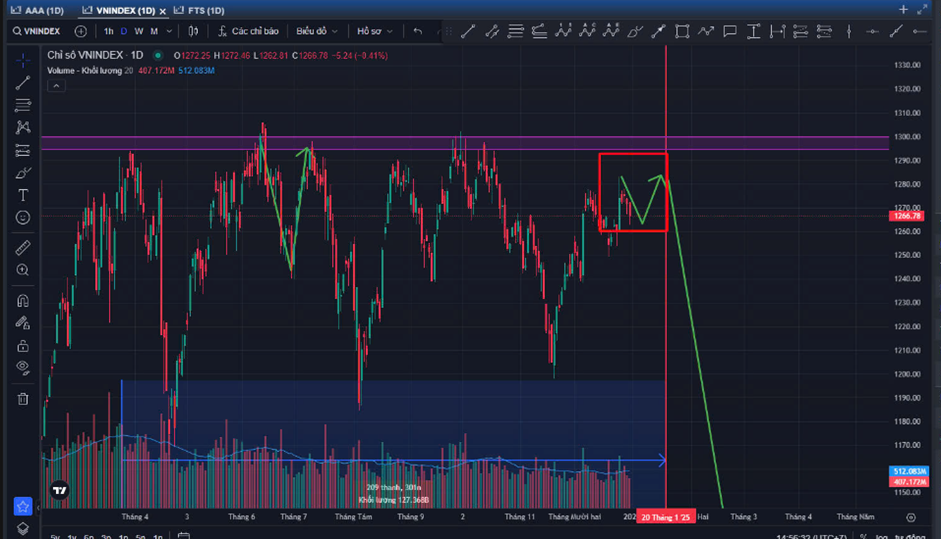Click the trash remove drawings icon
This screenshot has width=941, height=539.
(23, 399)
